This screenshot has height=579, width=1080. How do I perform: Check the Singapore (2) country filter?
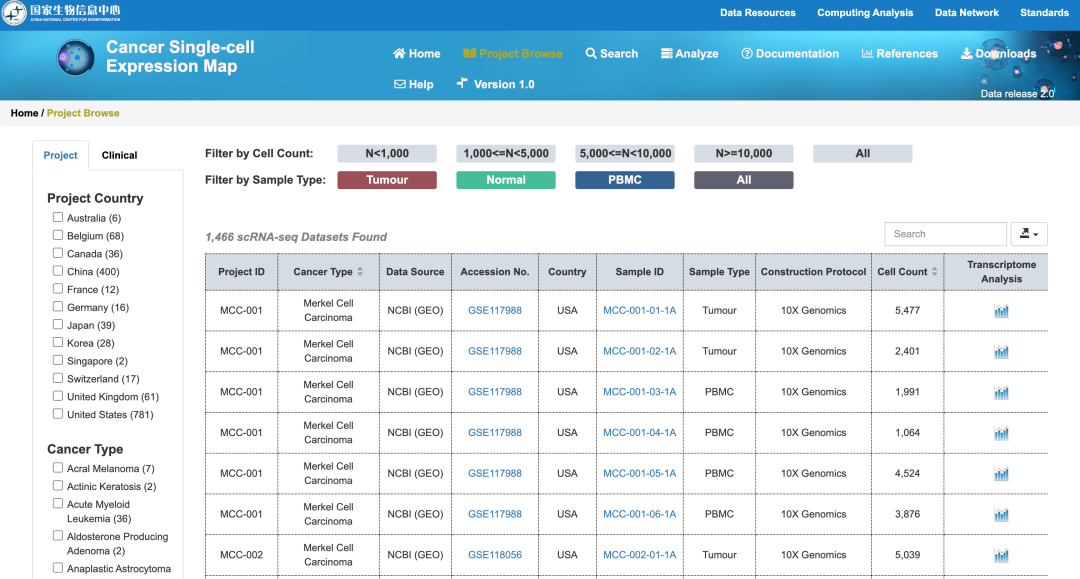tap(58, 361)
